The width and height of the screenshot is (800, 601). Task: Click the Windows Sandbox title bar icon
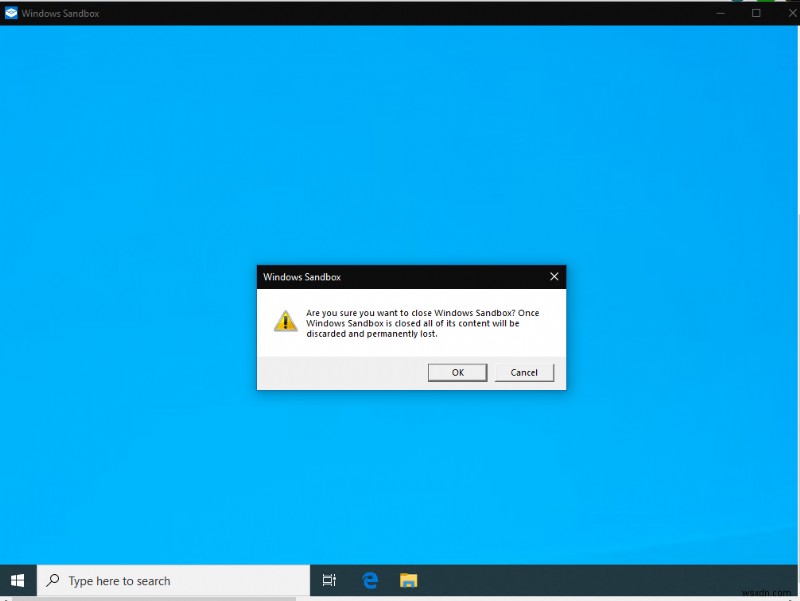11,13
